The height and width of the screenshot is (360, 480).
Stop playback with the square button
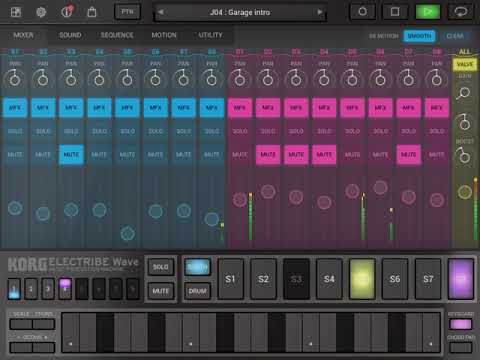point(395,12)
